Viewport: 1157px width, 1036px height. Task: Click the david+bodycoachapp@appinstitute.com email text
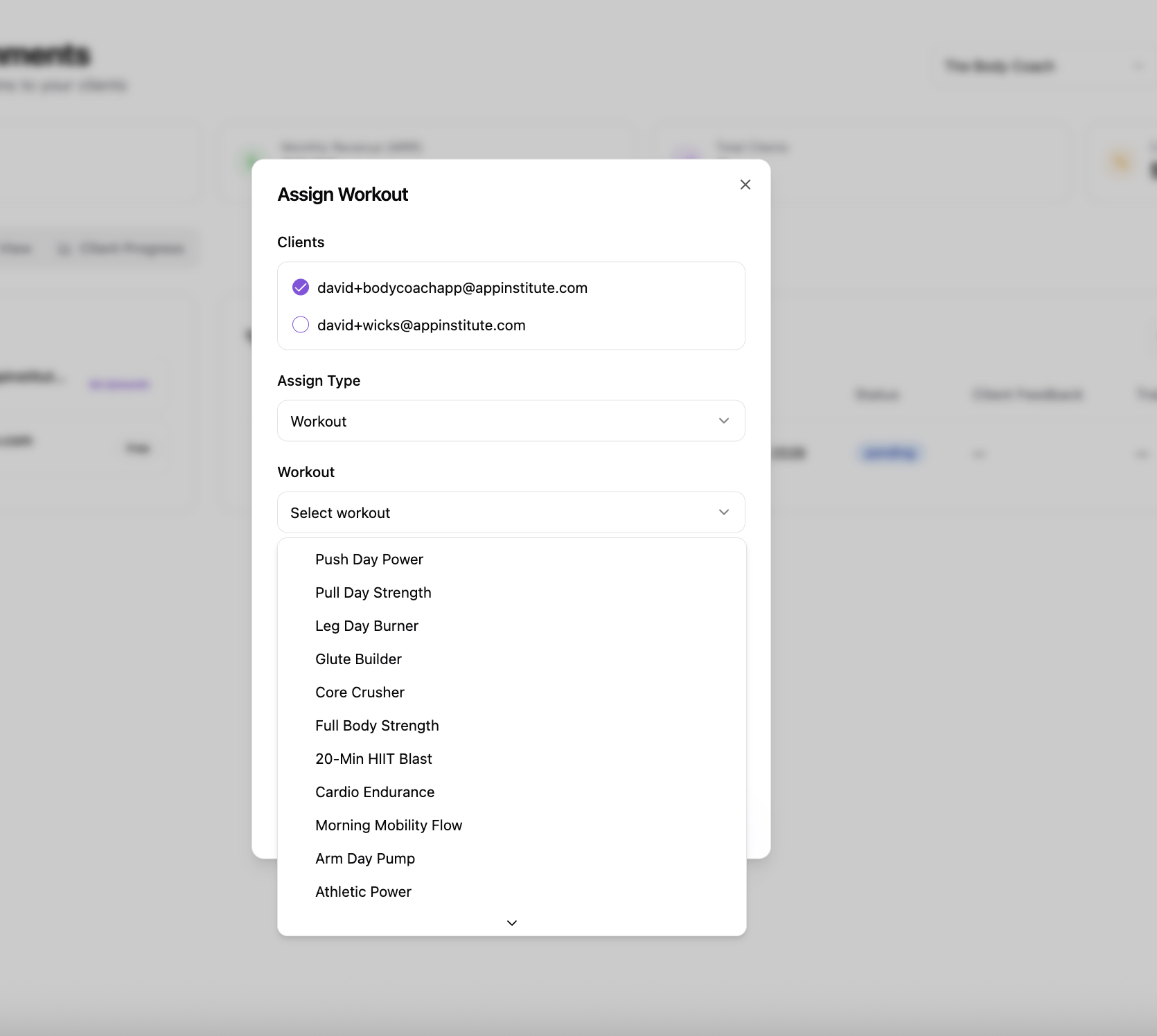pos(452,288)
